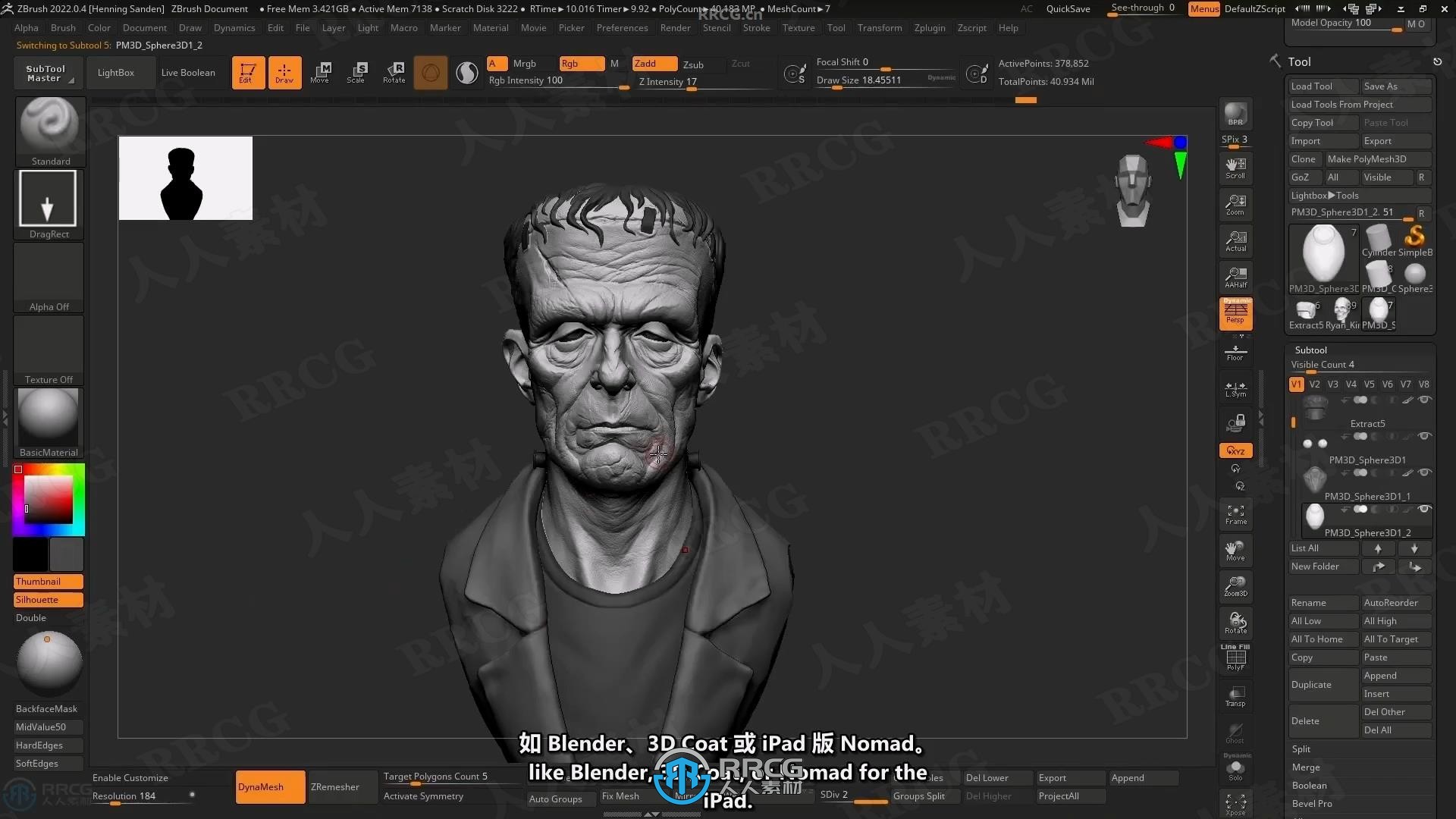
Task: Select the Scale gizmo tool
Action: pyautogui.click(x=356, y=72)
